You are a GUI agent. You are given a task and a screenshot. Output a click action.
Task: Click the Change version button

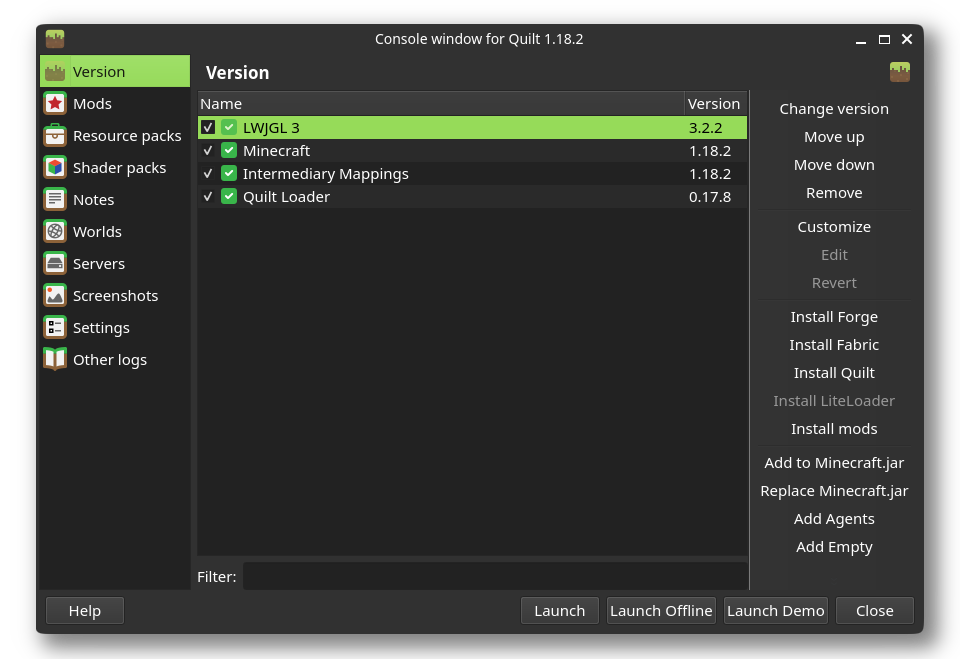coord(834,109)
